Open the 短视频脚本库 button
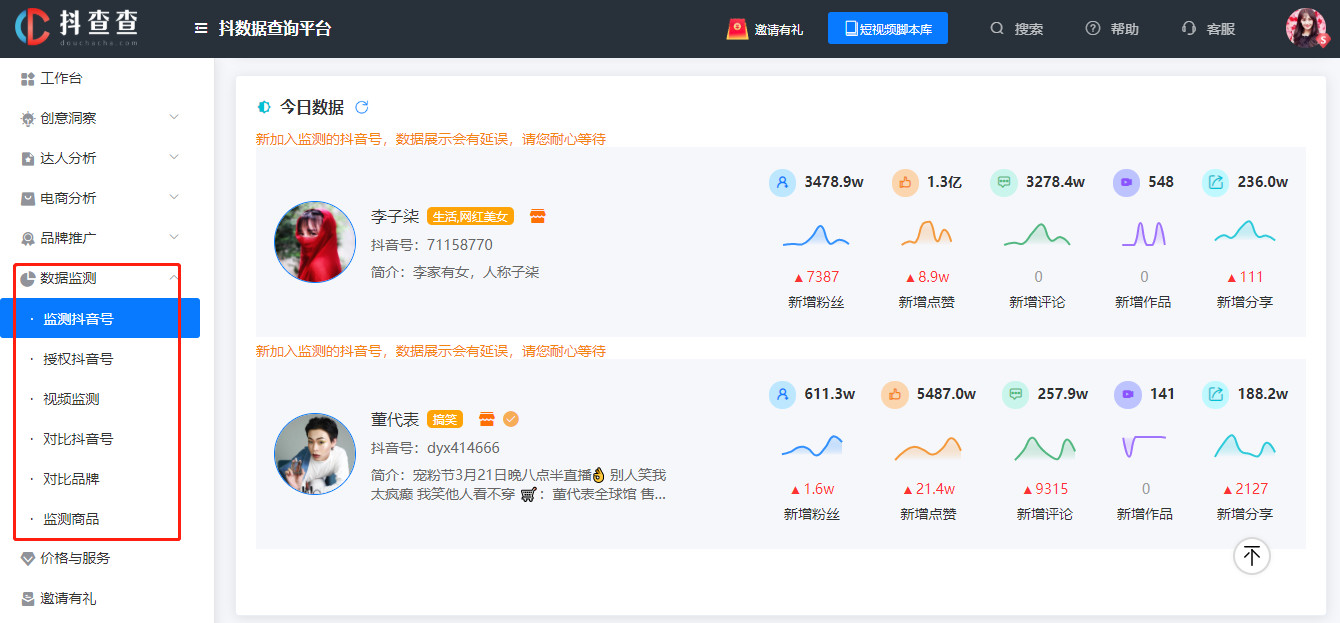The image size is (1340, 623). click(x=888, y=28)
